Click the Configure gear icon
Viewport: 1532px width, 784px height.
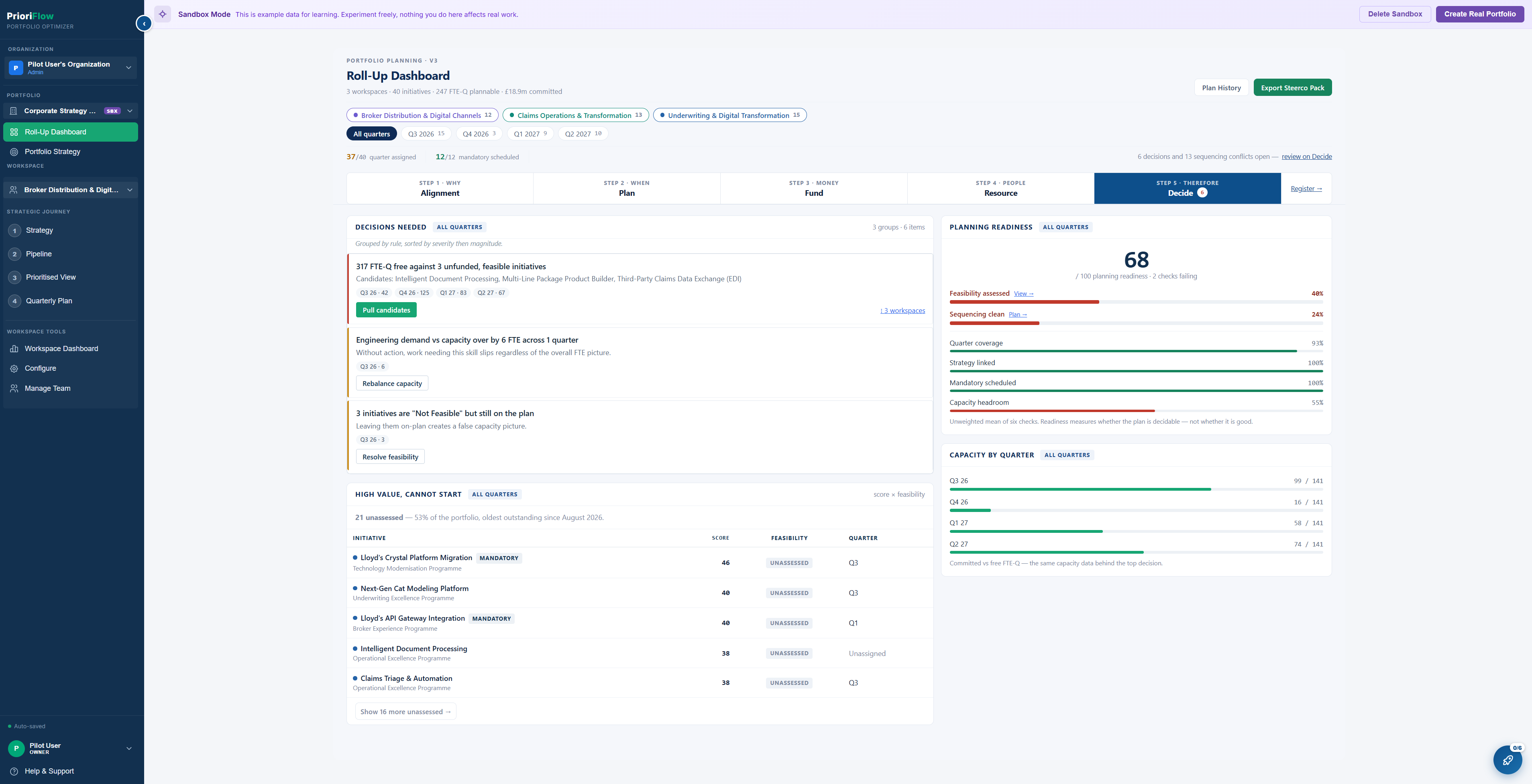point(14,368)
